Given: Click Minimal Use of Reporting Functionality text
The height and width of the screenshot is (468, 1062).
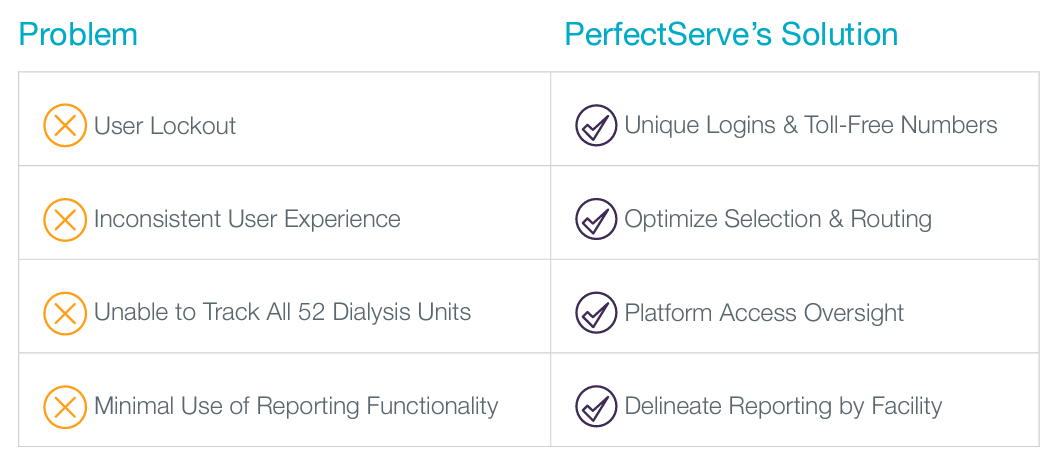Looking at the screenshot, I should 296,406.
